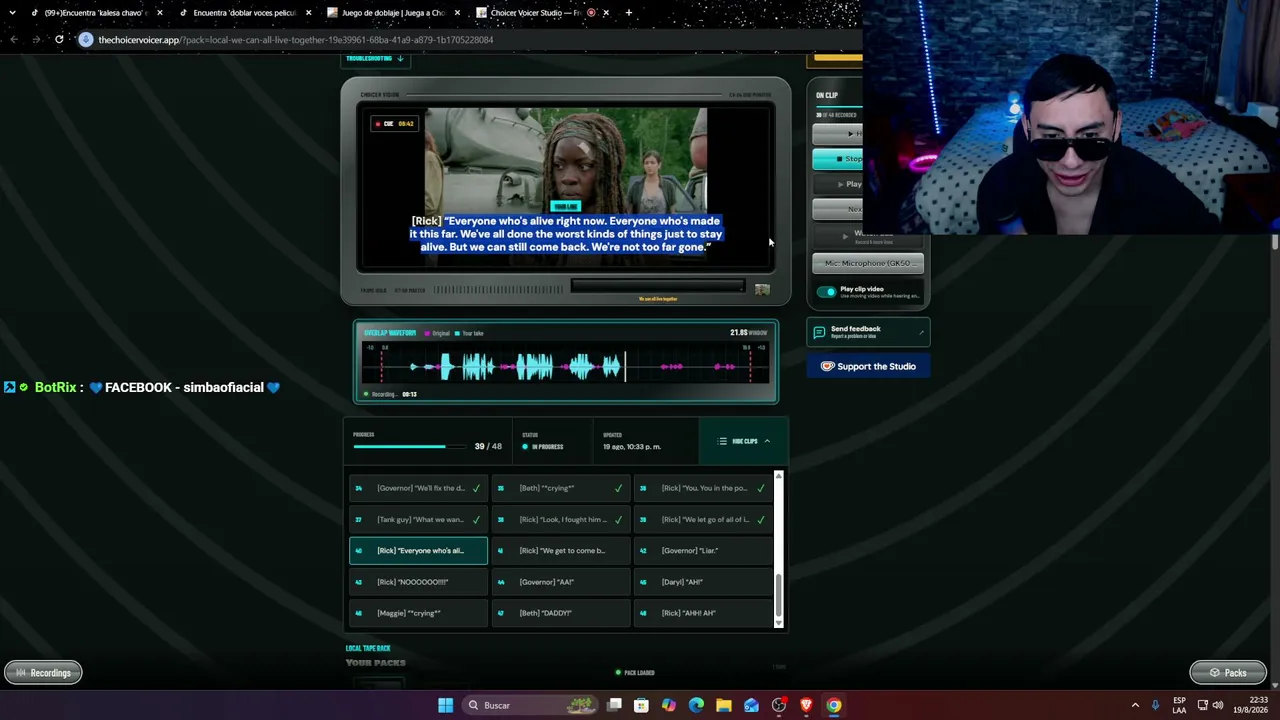Open the Recordings panel
The height and width of the screenshot is (720, 1280).
coord(43,673)
